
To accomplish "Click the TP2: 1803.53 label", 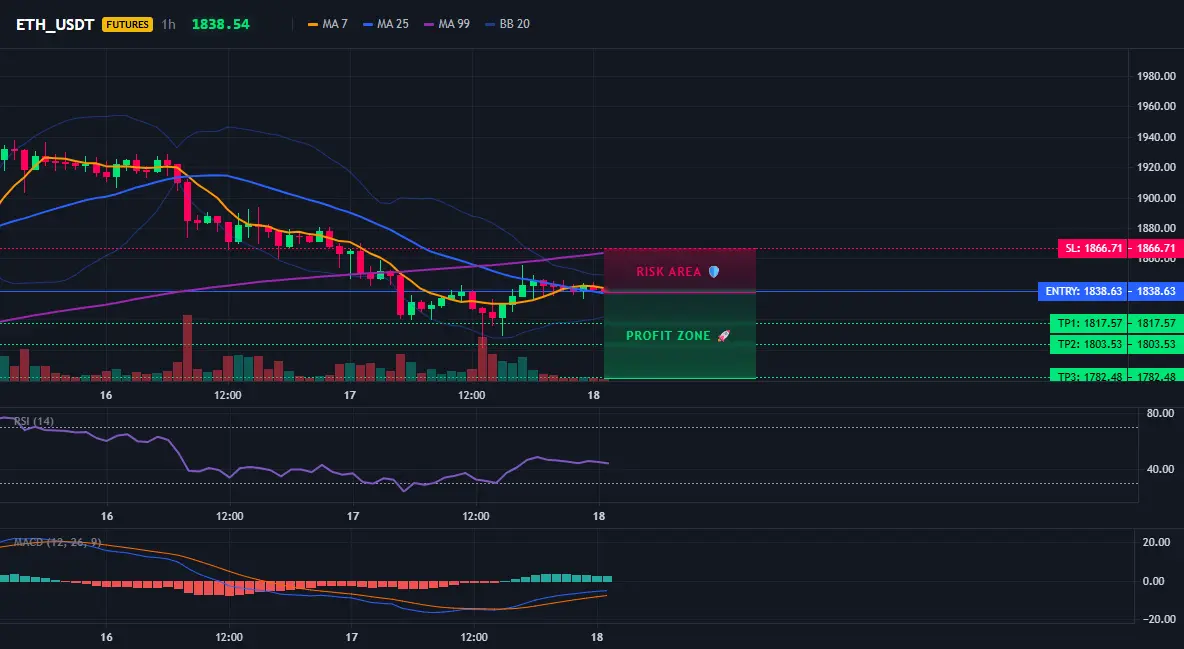I will pos(1088,345).
